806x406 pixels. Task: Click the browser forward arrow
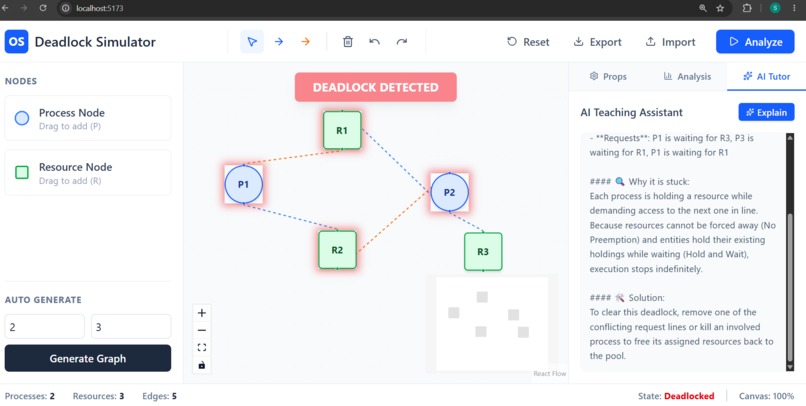24,8
